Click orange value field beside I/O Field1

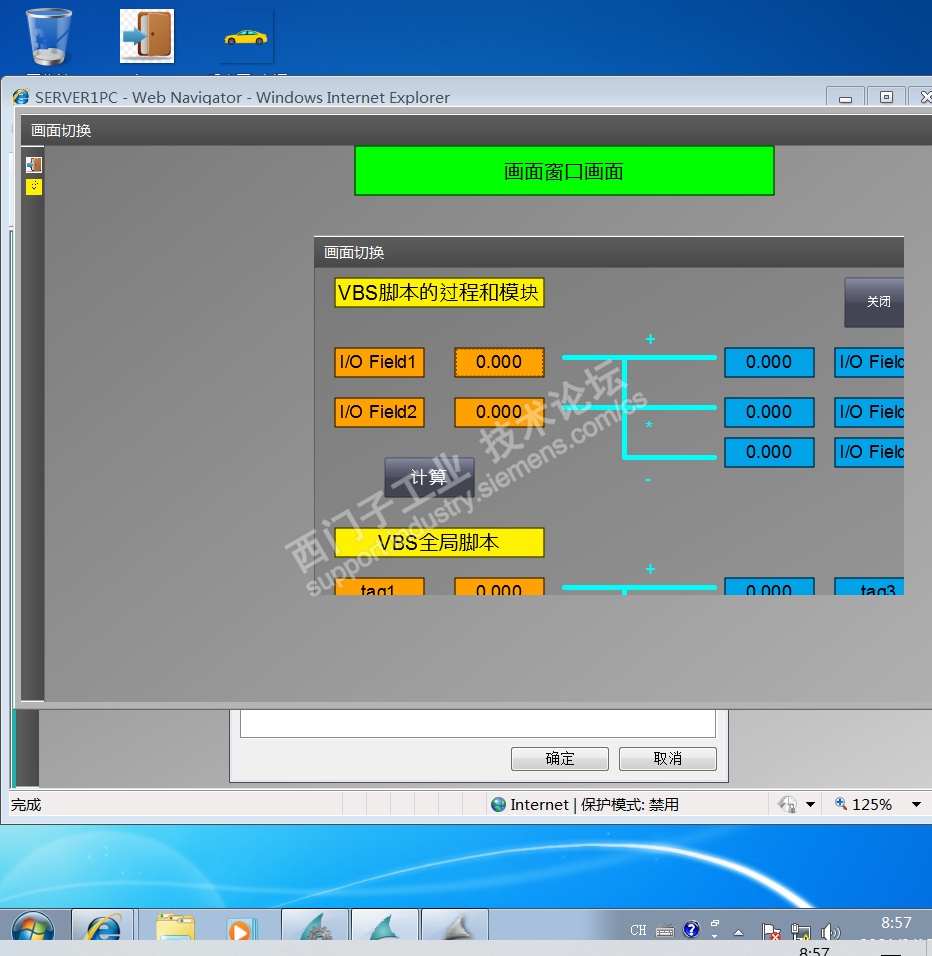click(499, 362)
